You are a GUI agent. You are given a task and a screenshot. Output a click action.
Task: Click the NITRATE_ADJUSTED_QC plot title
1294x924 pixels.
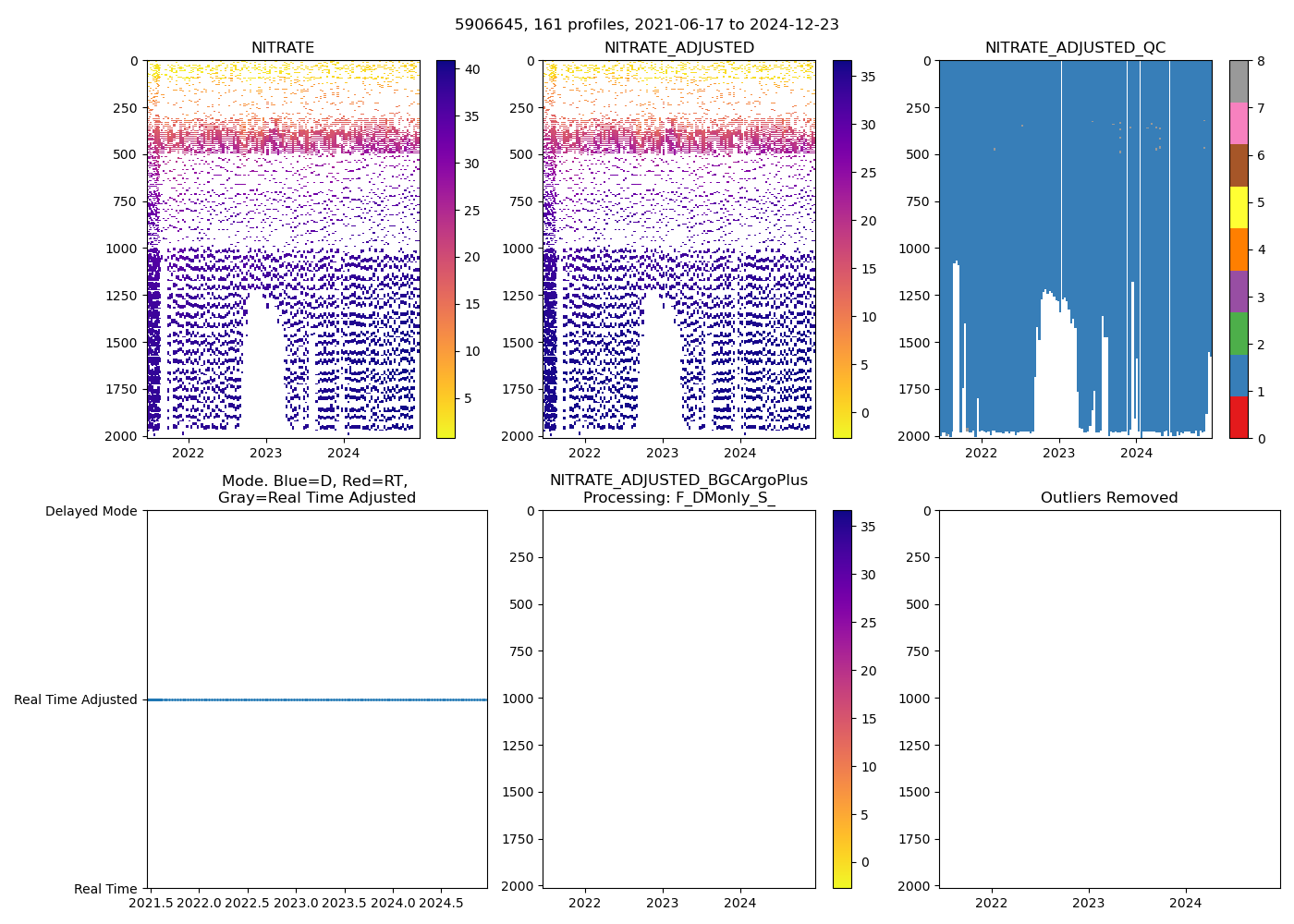[x=1075, y=48]
